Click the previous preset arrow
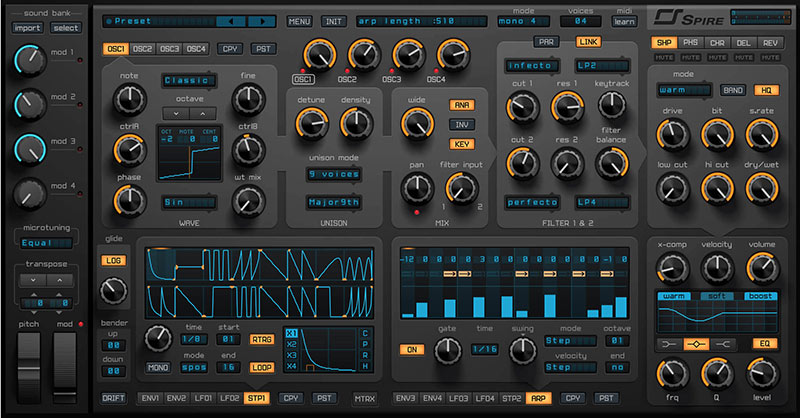This screenshot has height=418, width=800. point(232,20)
